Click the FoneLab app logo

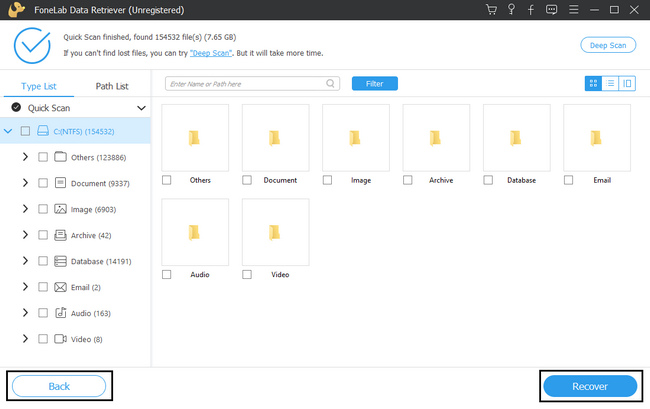[x=17, y=10]
